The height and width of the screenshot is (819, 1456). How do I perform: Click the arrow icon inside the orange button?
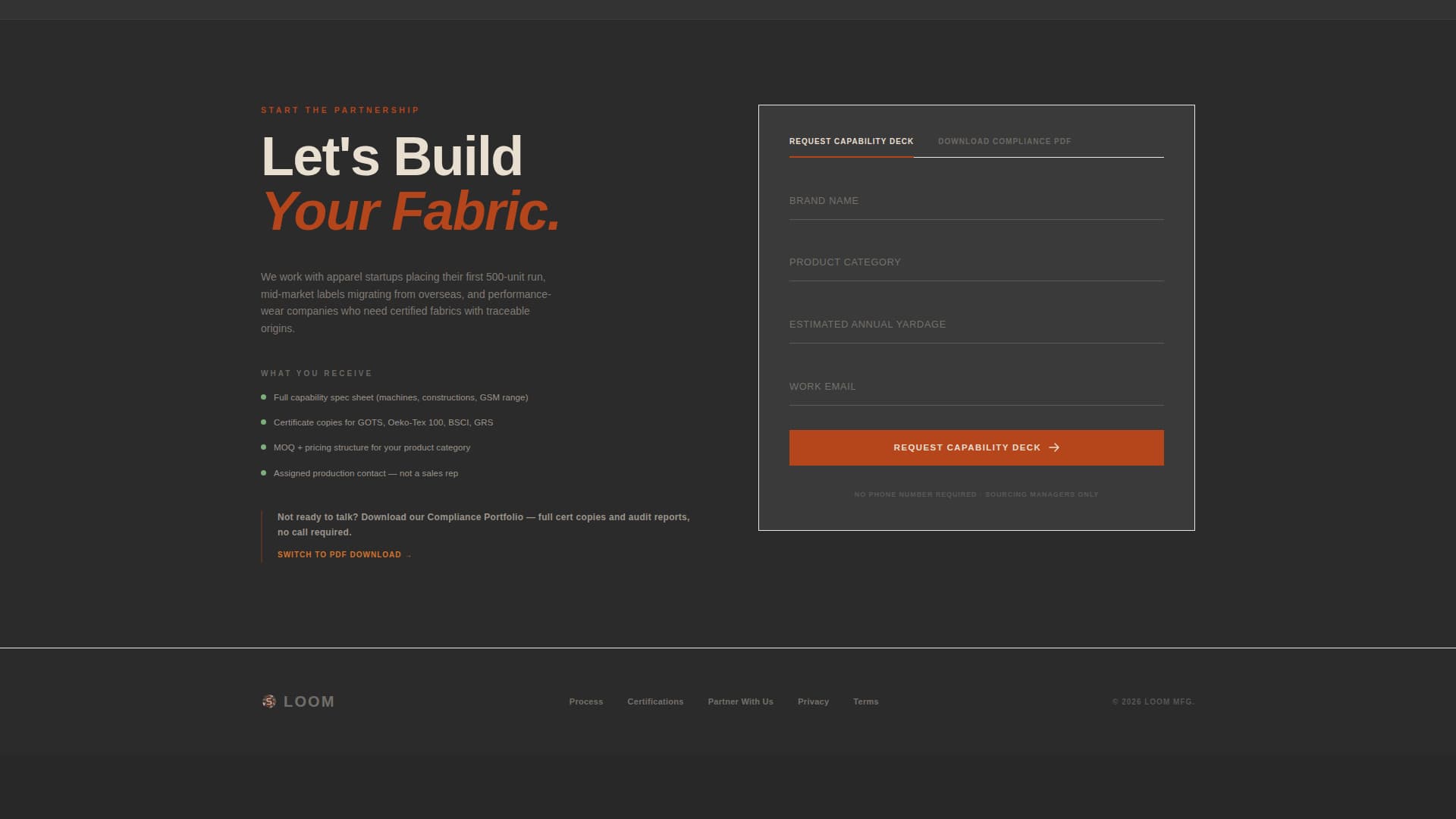click(x=1055, y=447)
